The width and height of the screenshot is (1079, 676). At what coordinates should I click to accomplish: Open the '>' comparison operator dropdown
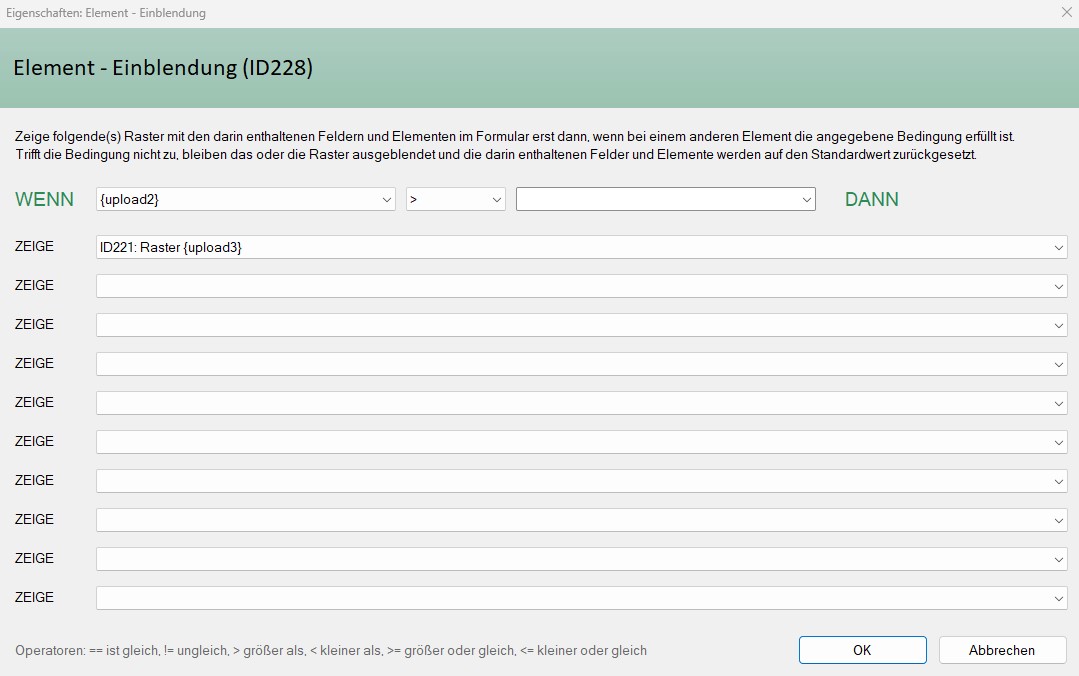[x=455, y=199]
